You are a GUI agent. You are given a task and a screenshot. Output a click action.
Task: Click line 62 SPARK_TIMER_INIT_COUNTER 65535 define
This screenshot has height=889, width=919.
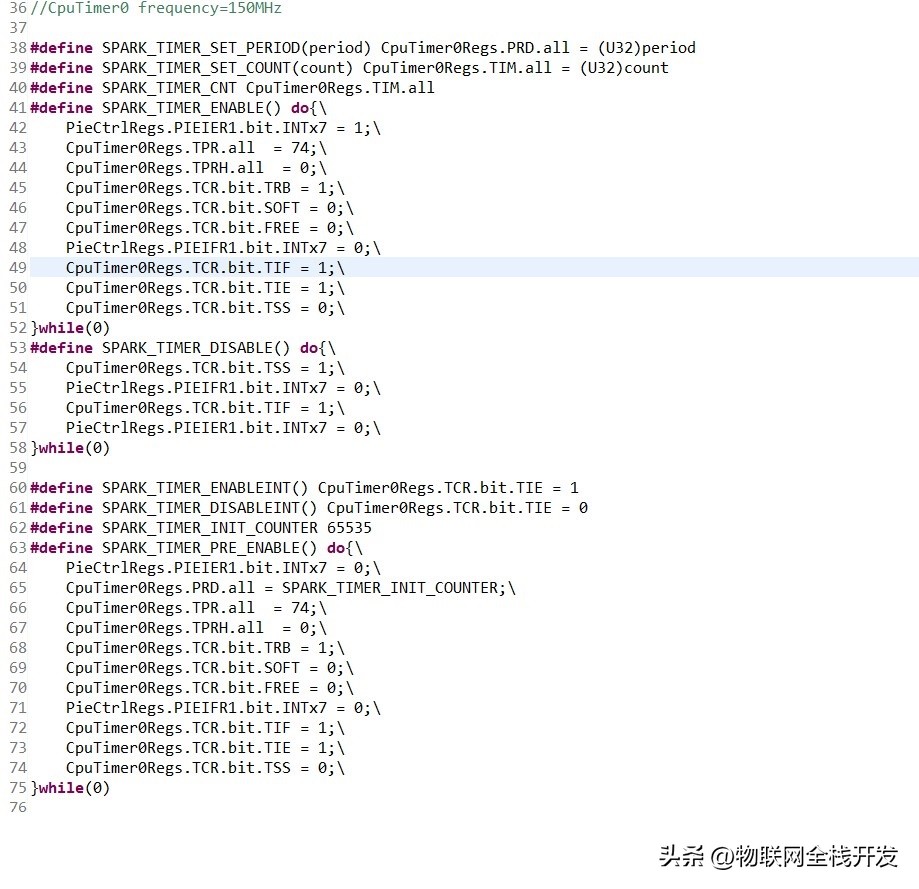click(x=200, y=528)
